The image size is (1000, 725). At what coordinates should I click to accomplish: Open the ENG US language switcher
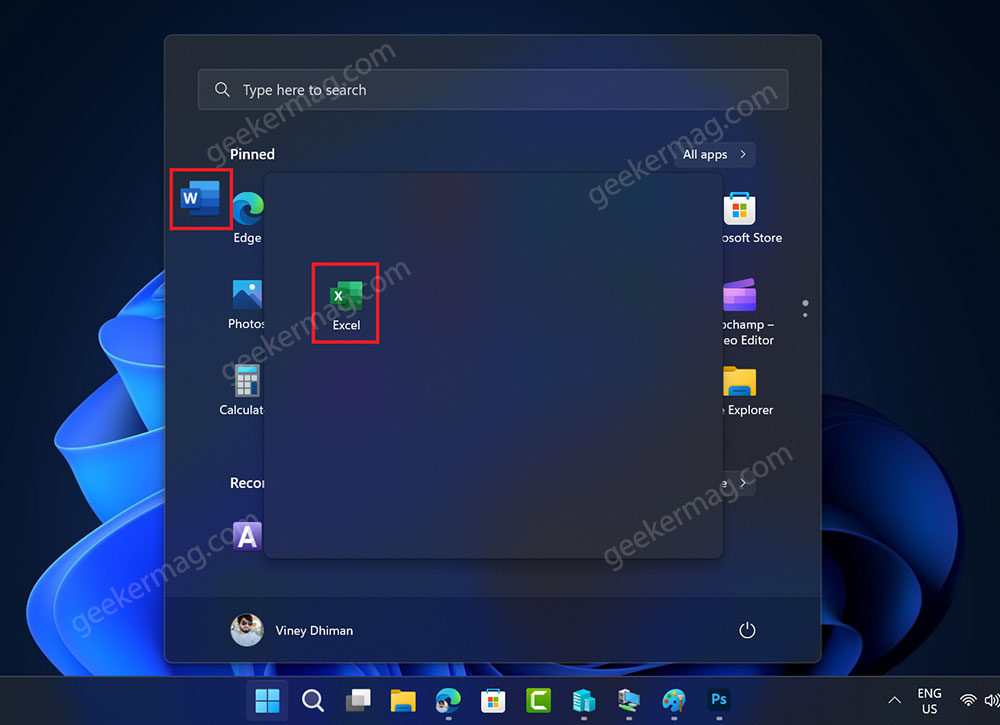tap(929, 701)
